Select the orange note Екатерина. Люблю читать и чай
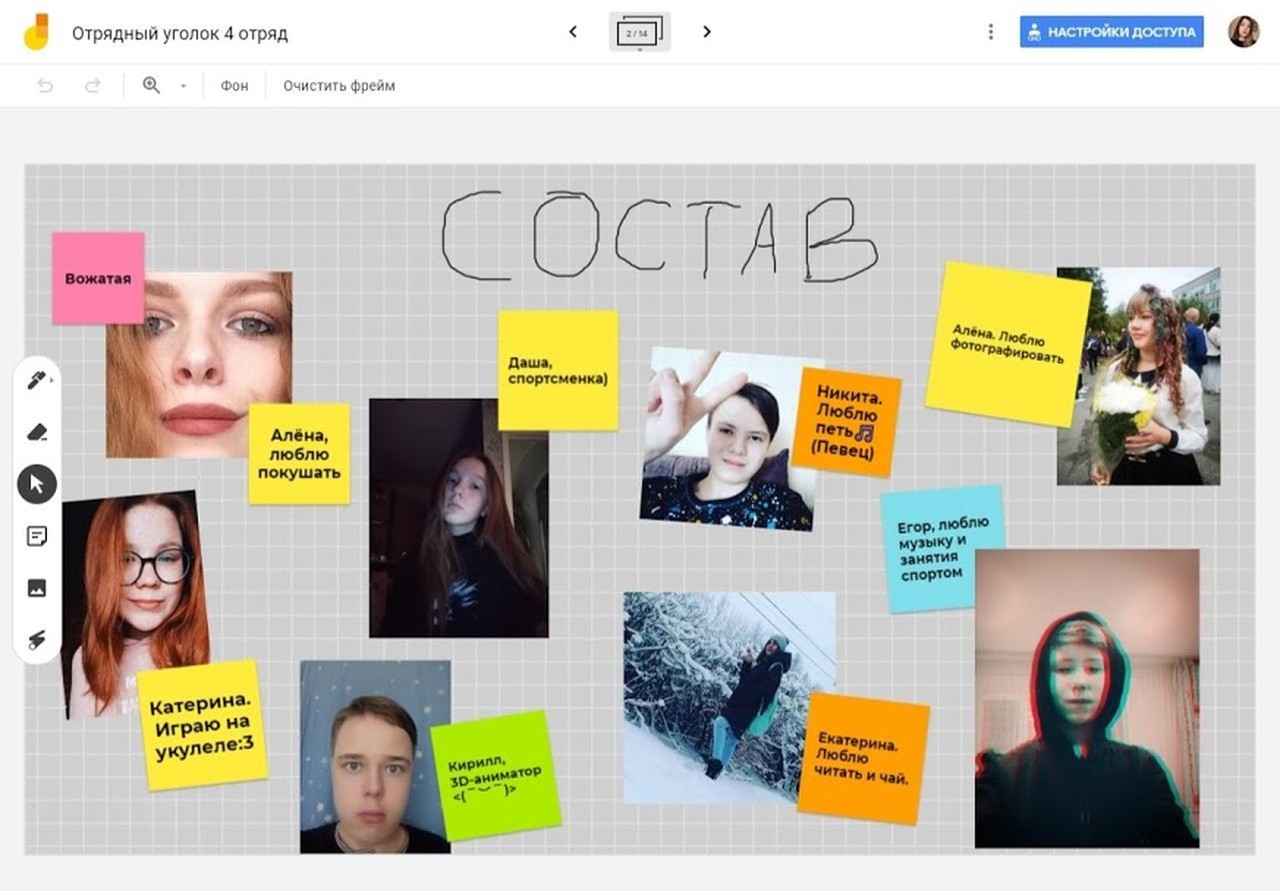This screenshot has width=1280, height=891. coord(864,758)
